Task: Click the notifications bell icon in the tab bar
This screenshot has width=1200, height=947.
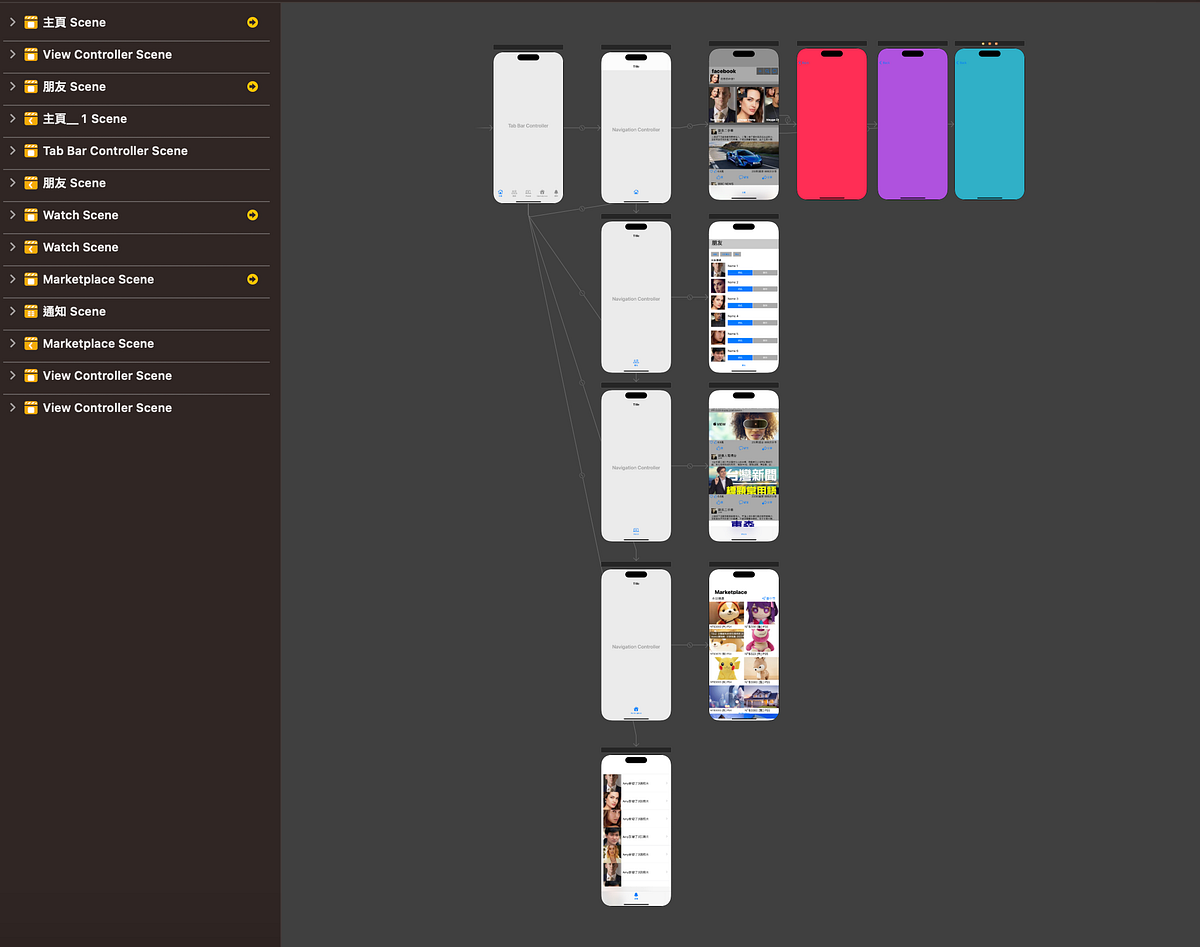Action: click(555, 192)
